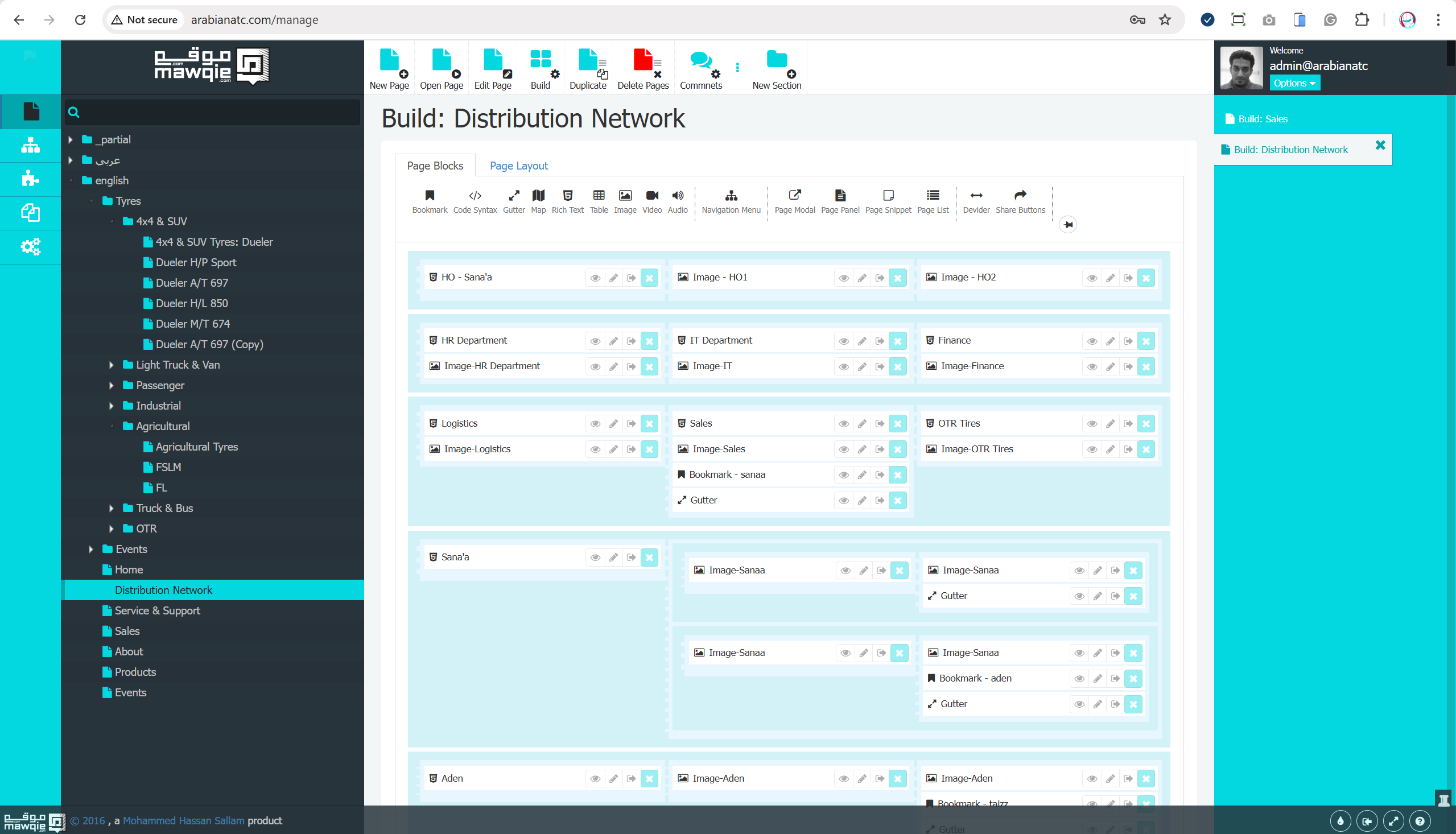Click the sitemap icon in left sidebar
Image resolution: width=1456 pixels, height=834 pixels.
click(x=30, y=146)
